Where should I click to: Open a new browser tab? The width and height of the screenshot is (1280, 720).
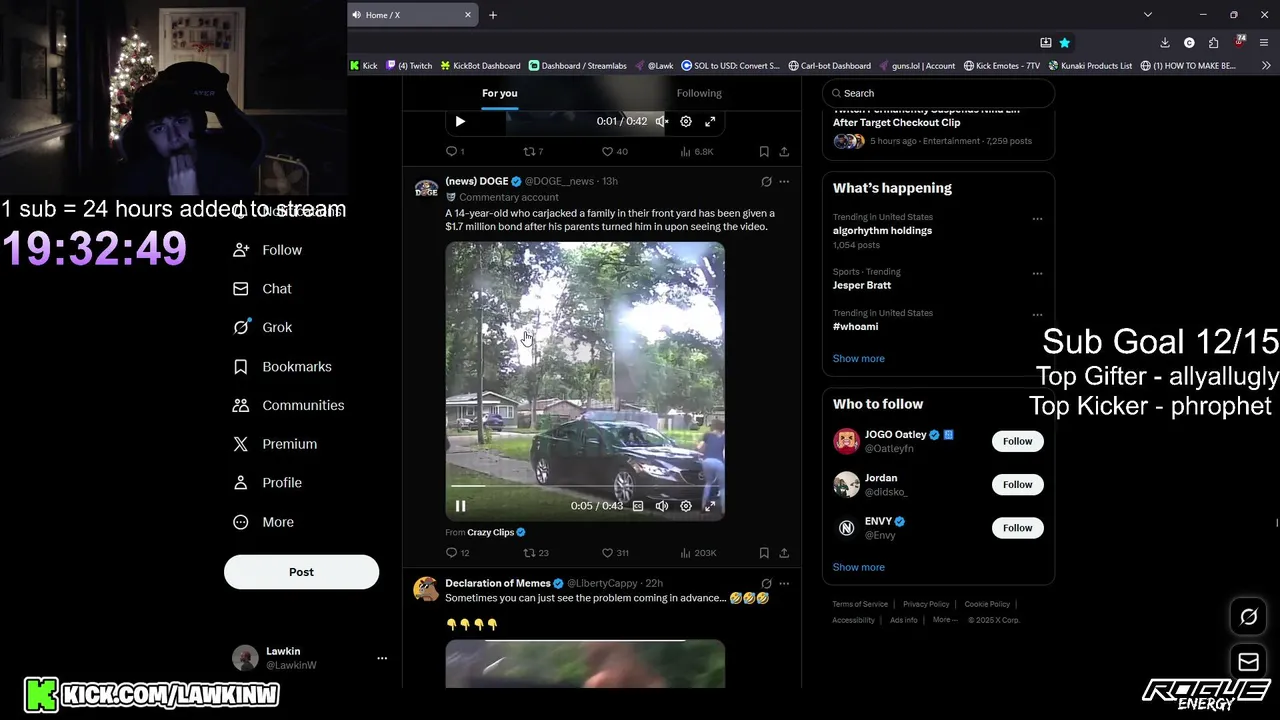pos(493,15)
